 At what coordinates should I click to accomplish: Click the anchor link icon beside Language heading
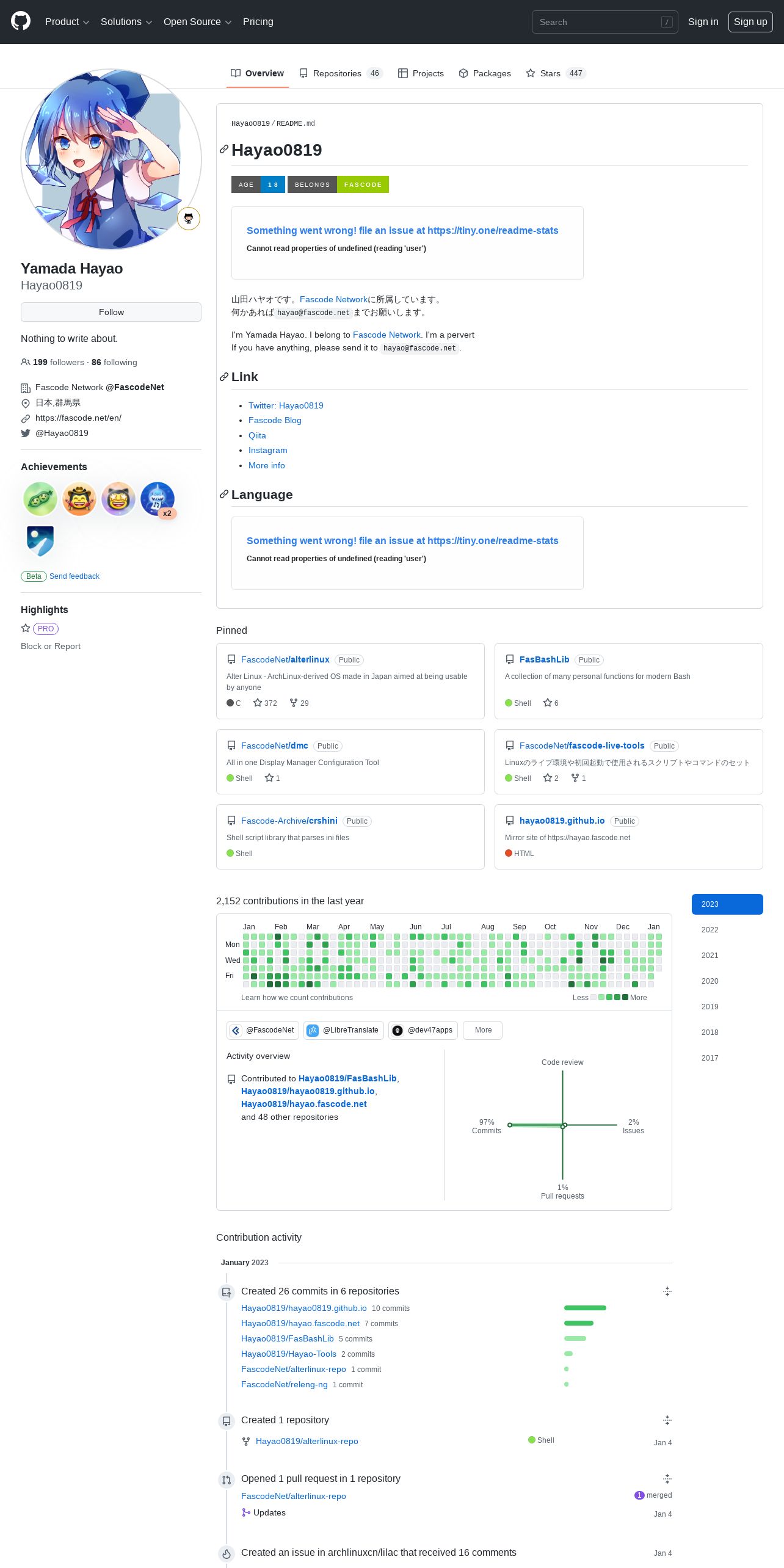click(224, 495)
